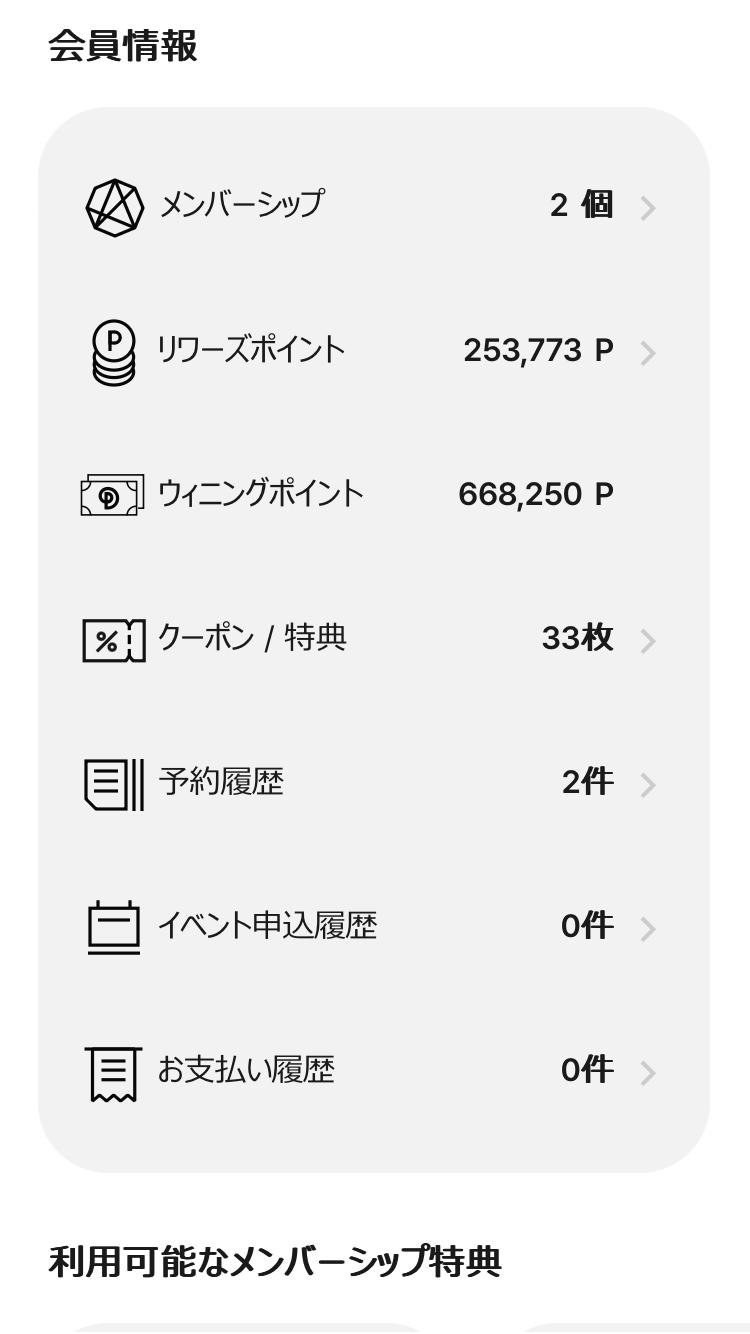Click chevron beside お支払い履歴 0件
The image size is (750, 1334).
(648, 1073)
